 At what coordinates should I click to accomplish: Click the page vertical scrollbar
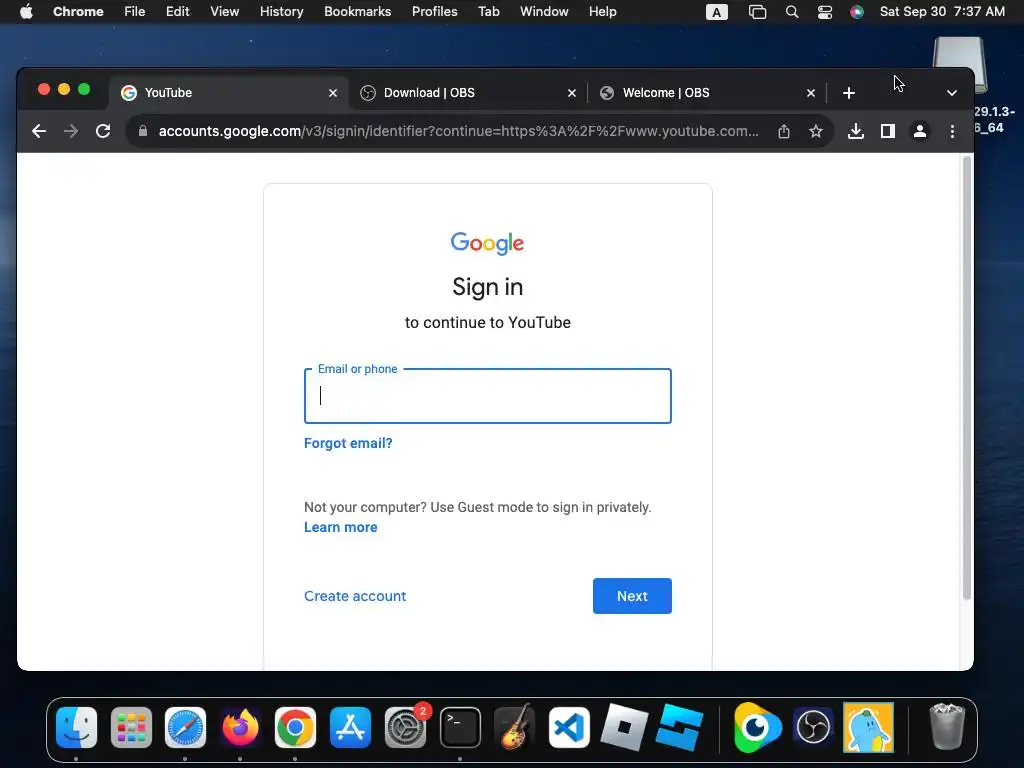point(967,377)
